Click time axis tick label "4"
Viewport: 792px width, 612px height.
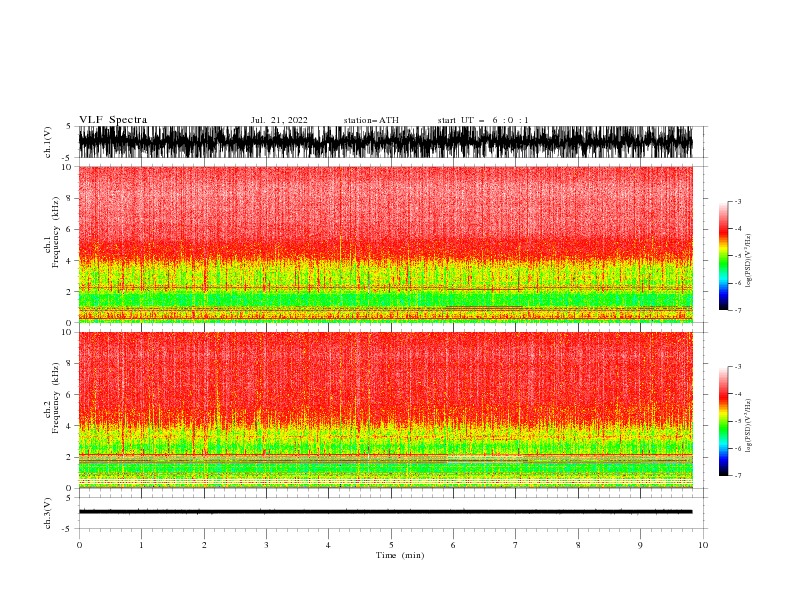[328, 545]
